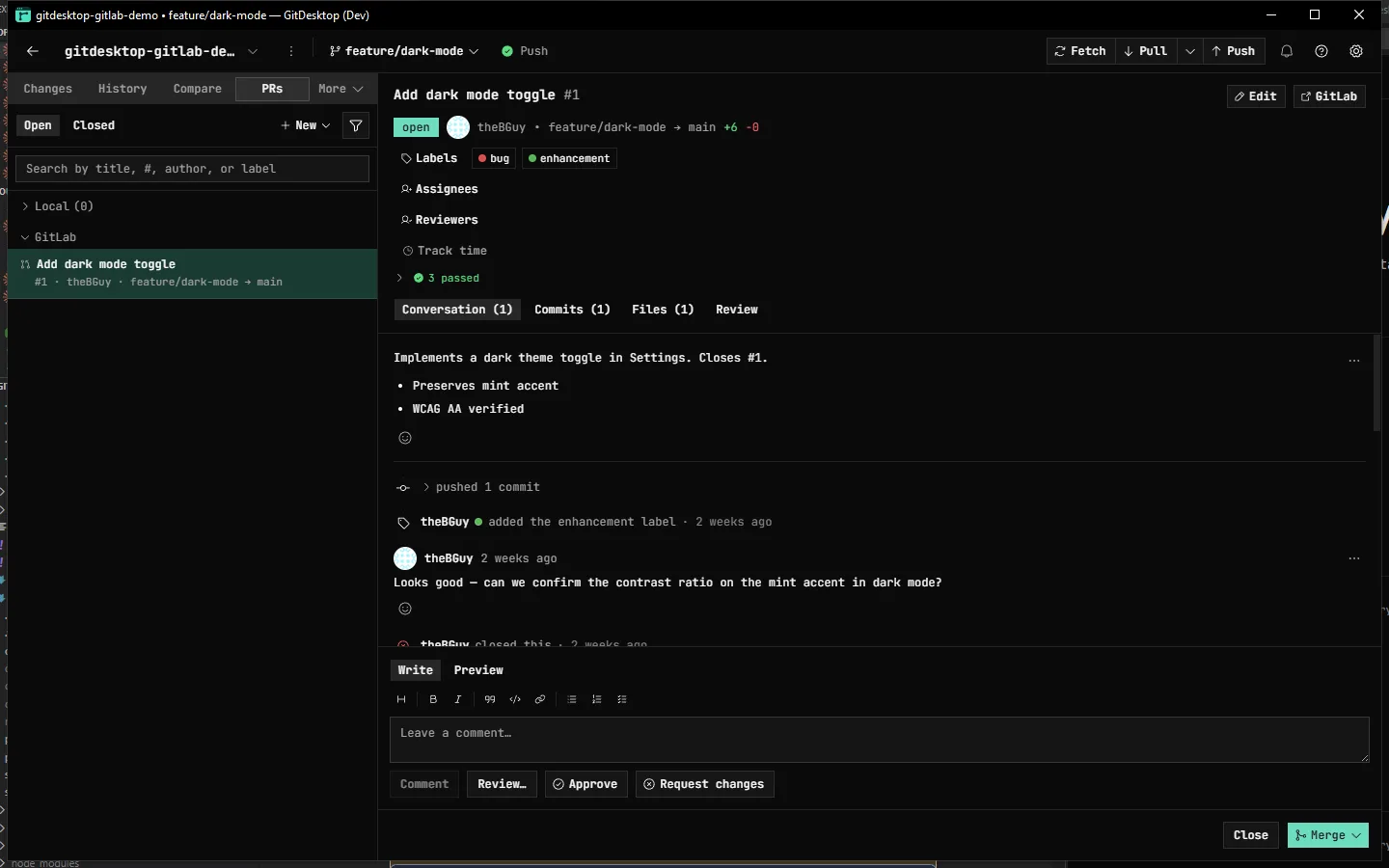Expand the Local (0) group
The image size is (1389, 868).
58,206
